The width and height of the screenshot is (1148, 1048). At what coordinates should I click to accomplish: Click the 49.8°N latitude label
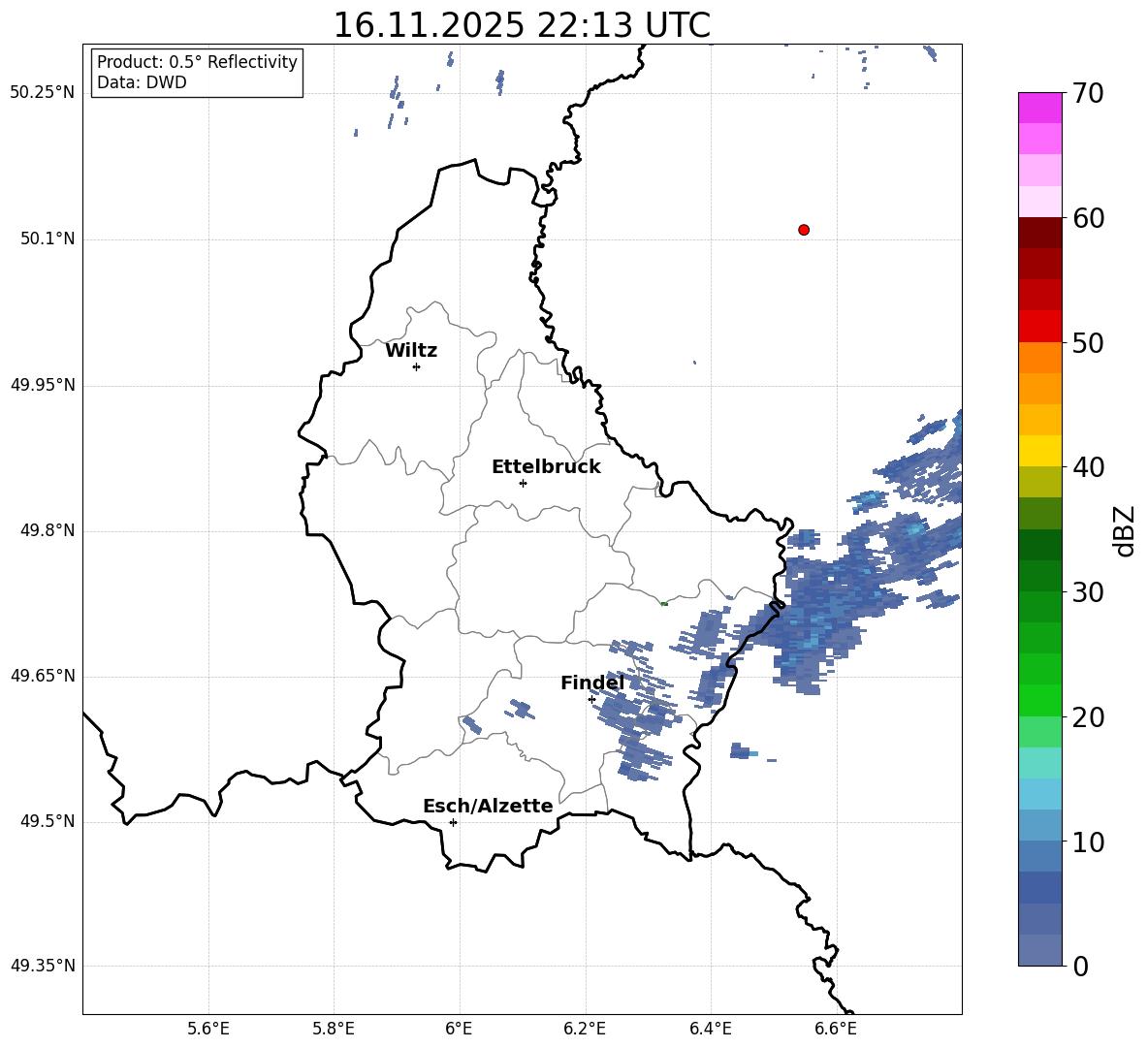47,530
